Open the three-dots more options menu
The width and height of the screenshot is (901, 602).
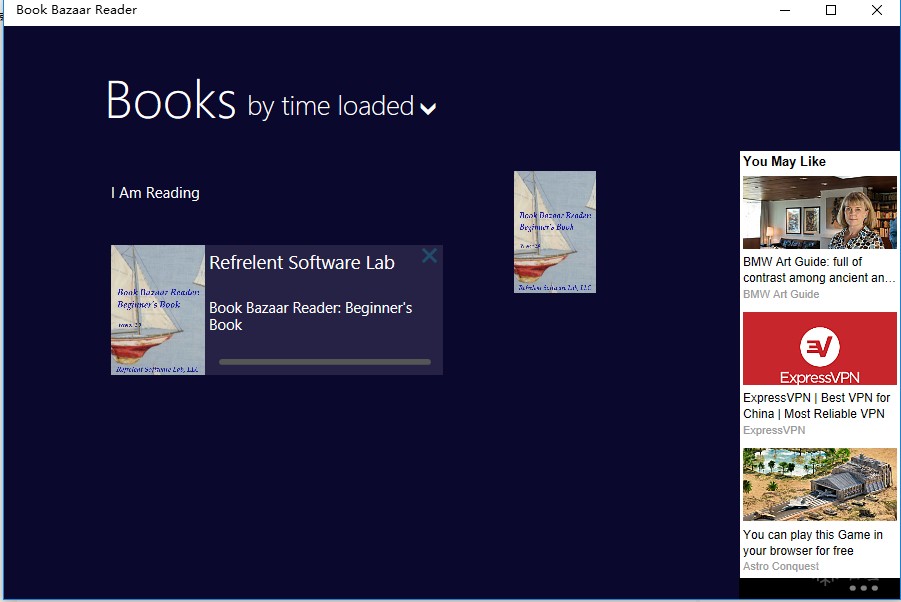pos(864,588)
